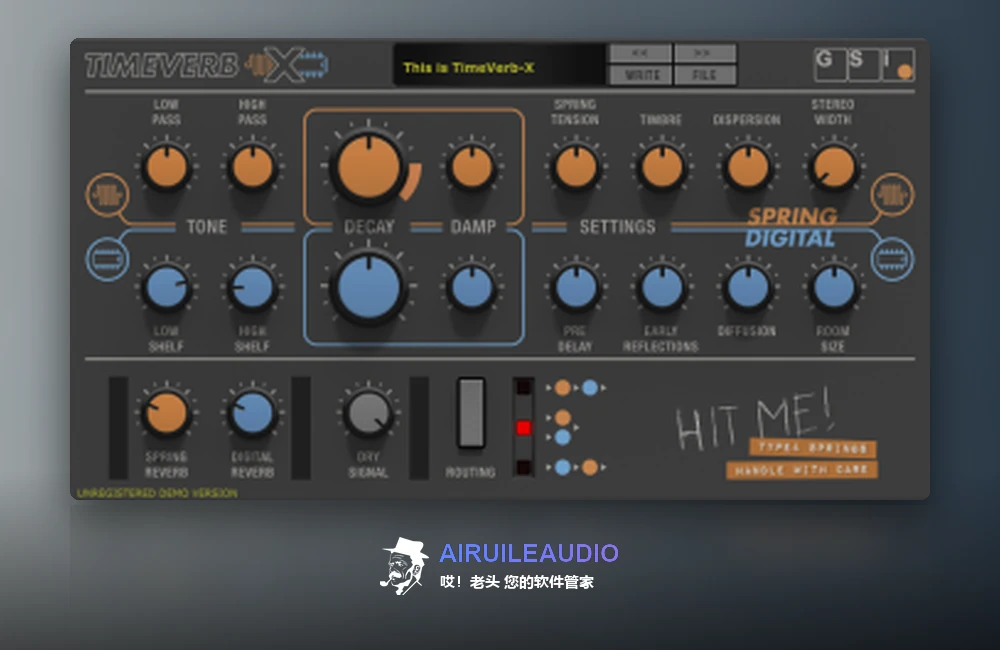Adjust the Early Reflections knob
Viewport: 1000px width, 650px height.
tap(662, 288)
